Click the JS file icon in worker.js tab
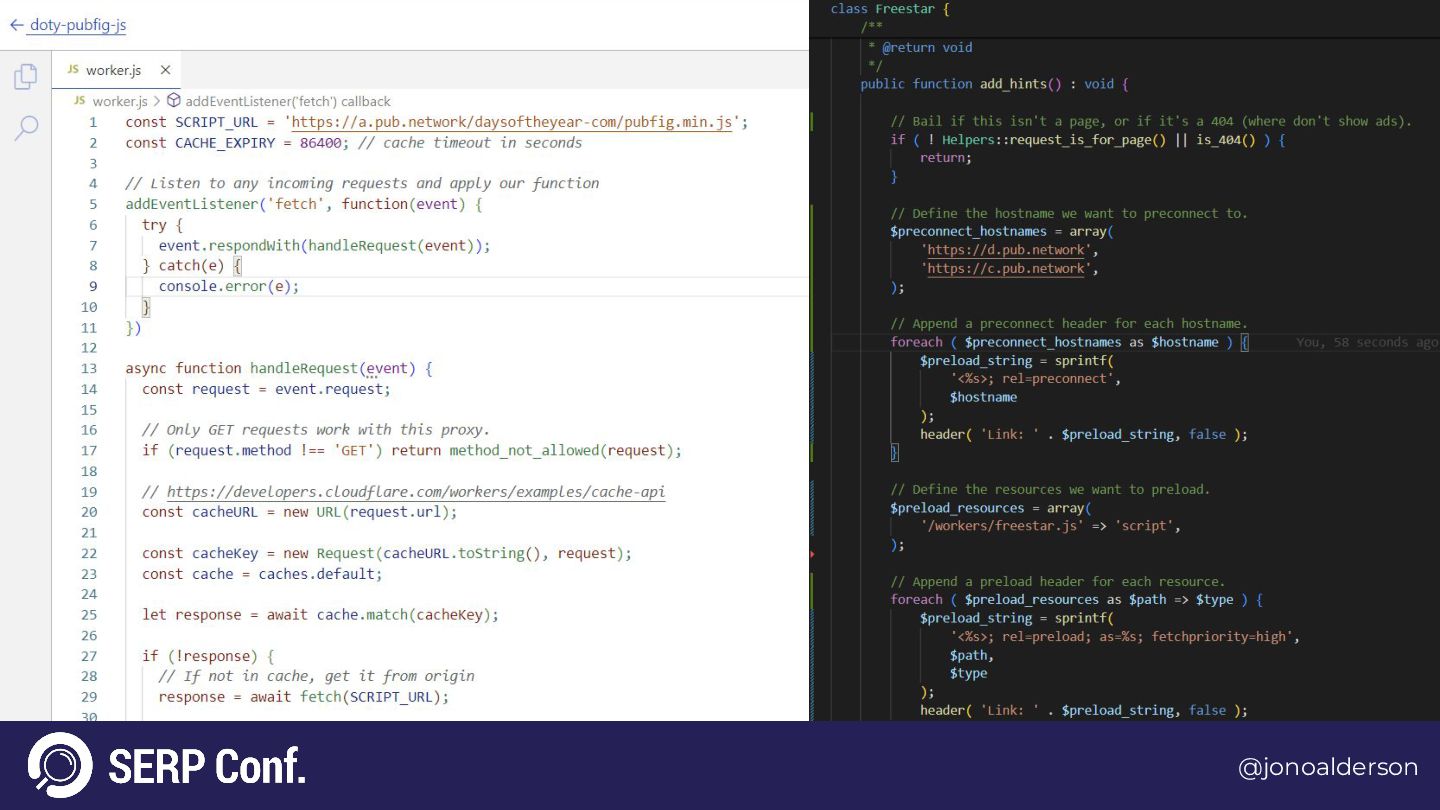 click(73, 70)
